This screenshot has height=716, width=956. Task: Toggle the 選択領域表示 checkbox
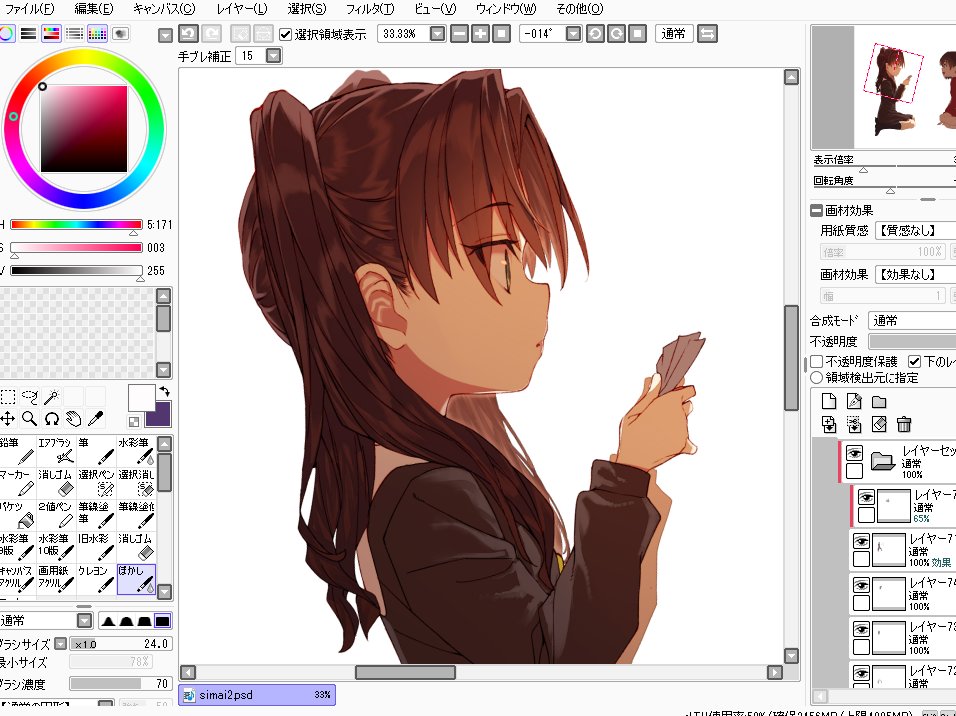pyautogui.click(x=285, y=34)
